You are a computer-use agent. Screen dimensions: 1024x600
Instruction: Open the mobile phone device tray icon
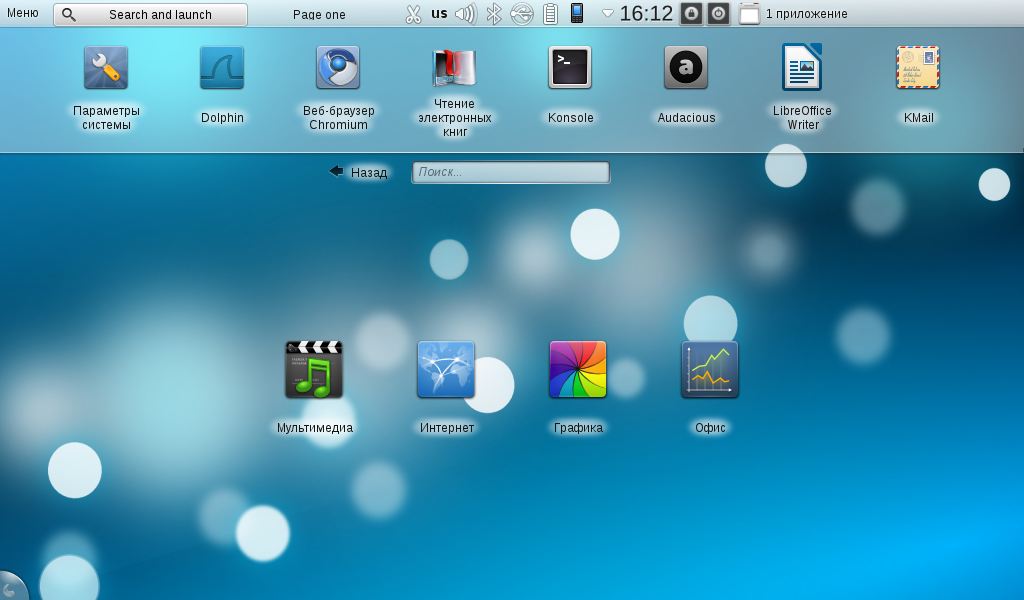(x=577, y=13)
